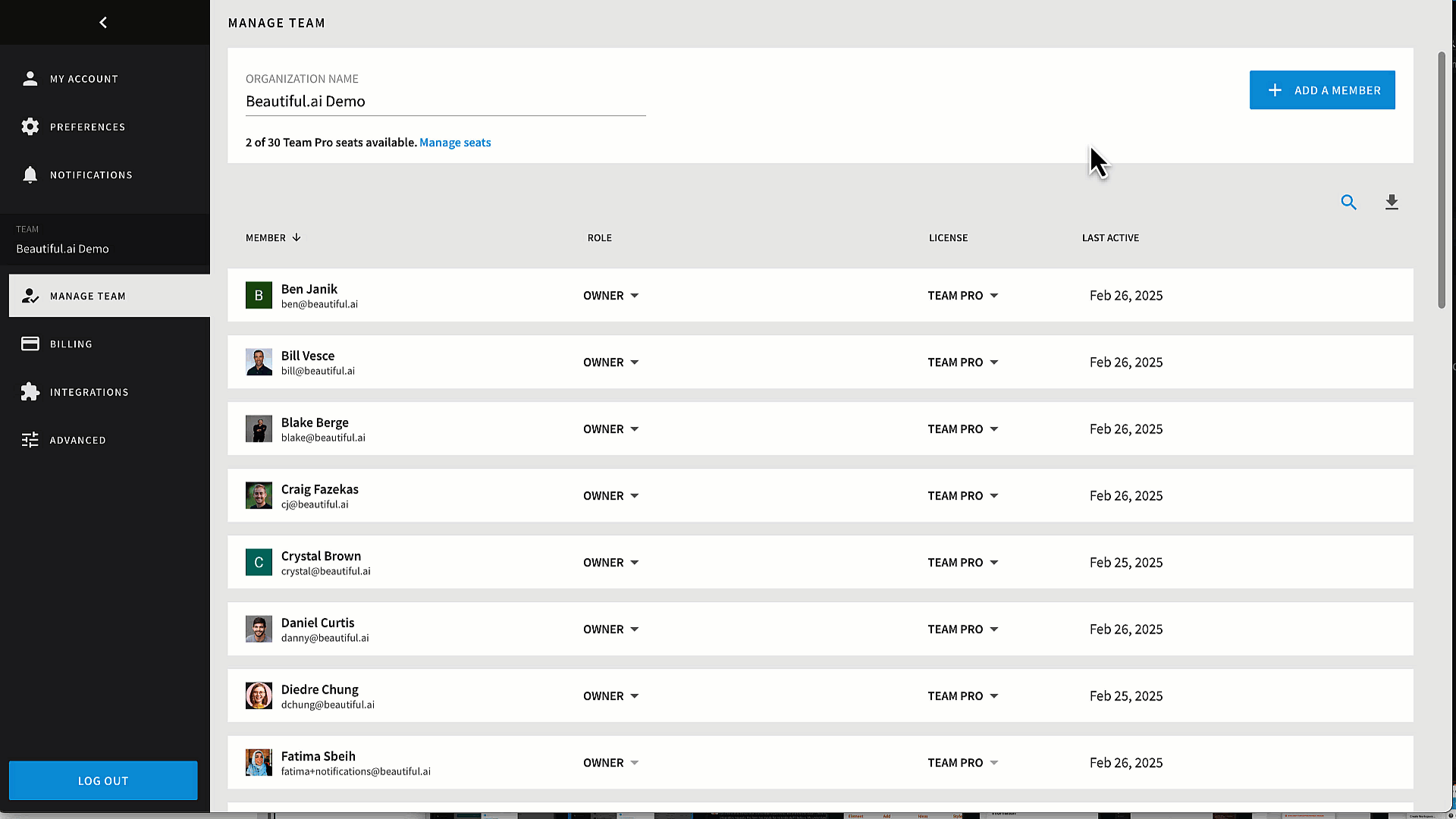Viewport: 1456px width, 819px height.
Task: Click Crystal Brown's teal C avatar
Action: 259,562
